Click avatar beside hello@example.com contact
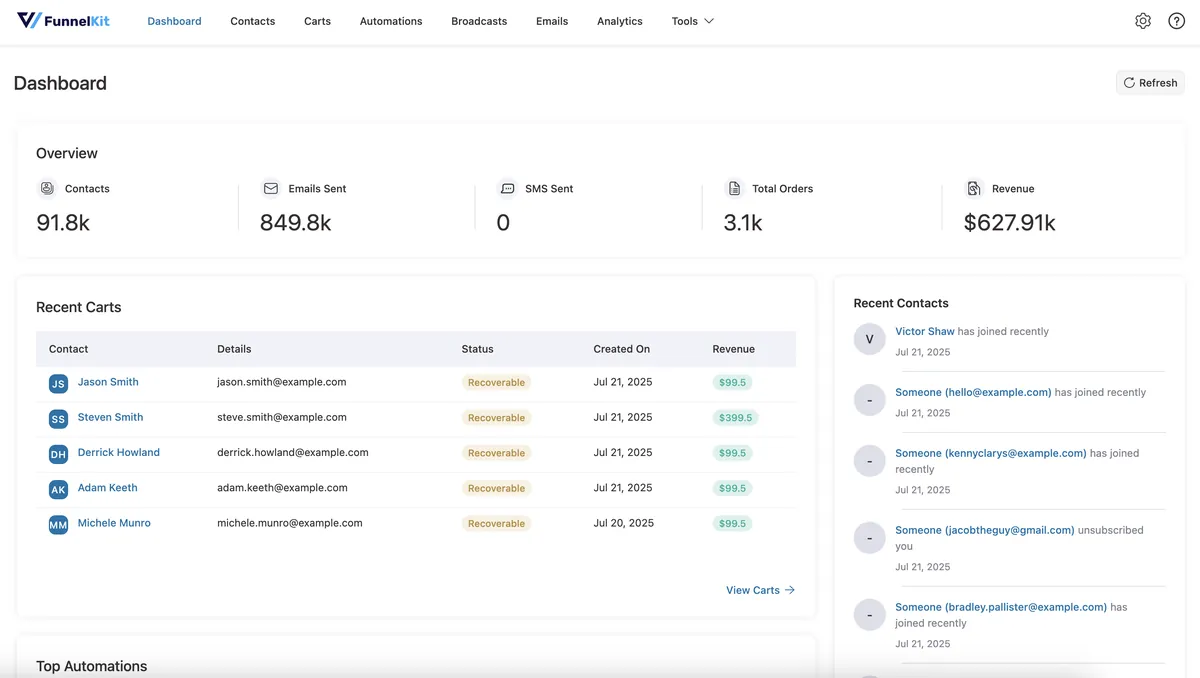This screenshot has width=1200, height=678. (x=869, y=400)
